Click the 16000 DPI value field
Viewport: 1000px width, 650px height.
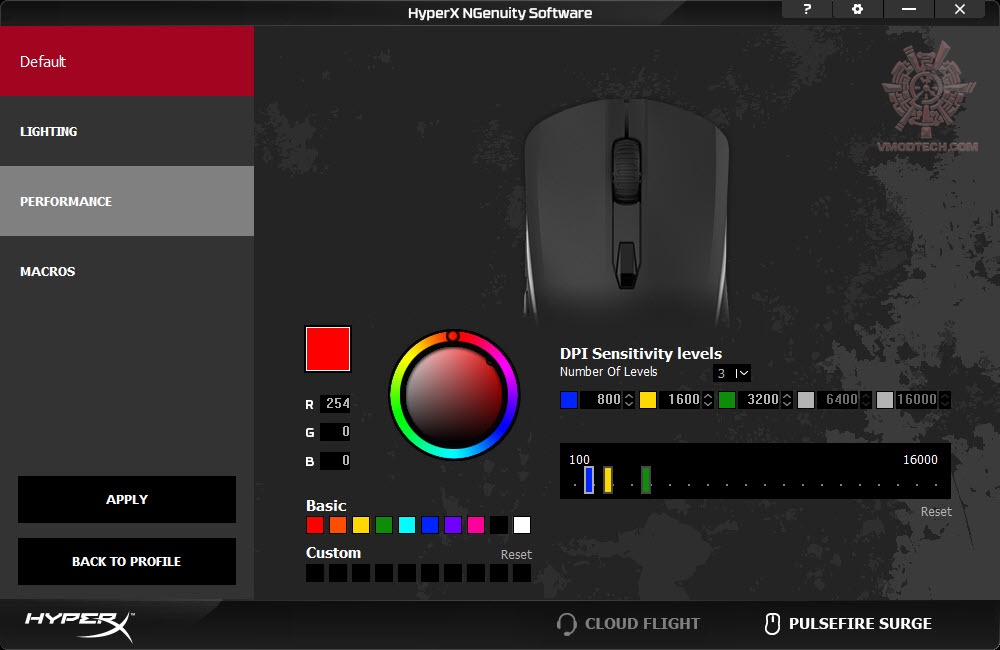tap(916, 399)
